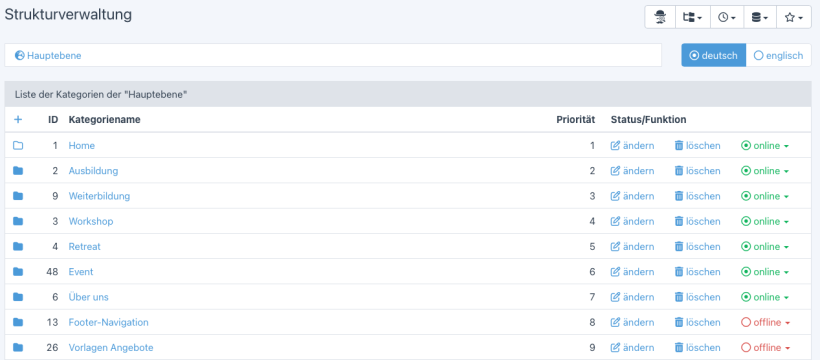
Task: Click the ändern pencil for Ausbildung
Action: click(632, 171)
